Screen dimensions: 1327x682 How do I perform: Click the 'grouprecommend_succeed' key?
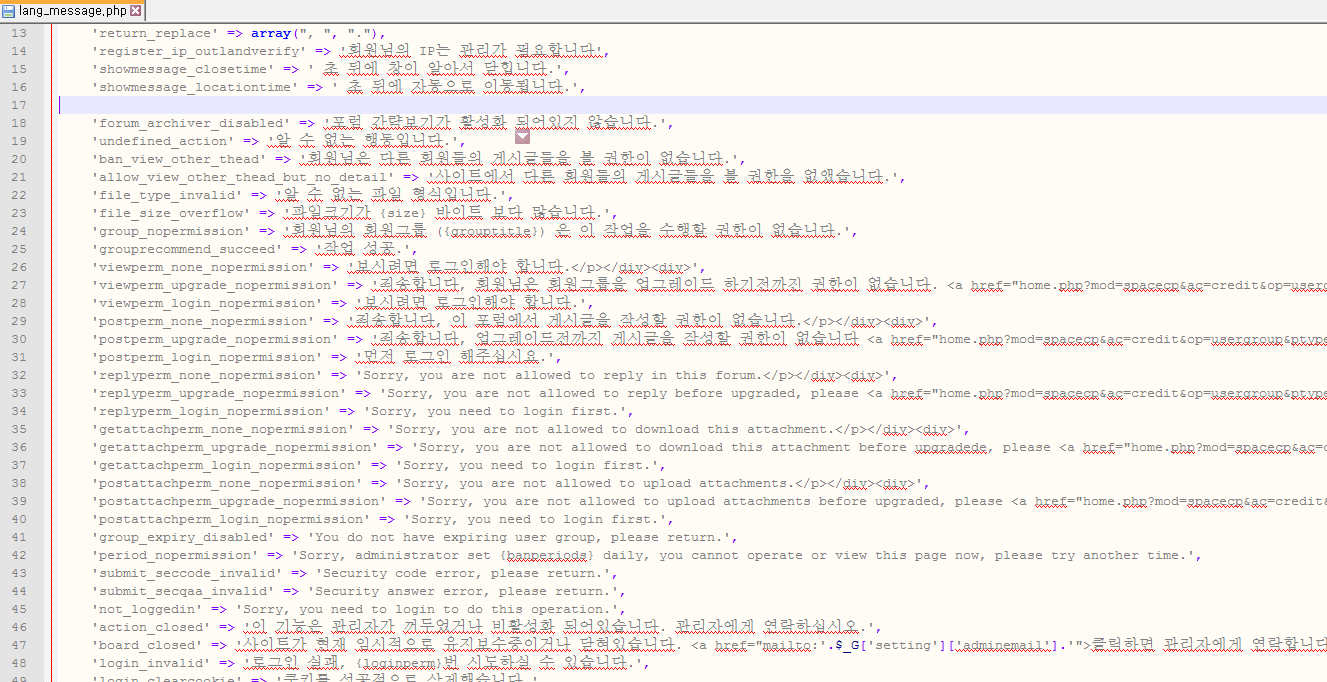[x=187, y=249]
